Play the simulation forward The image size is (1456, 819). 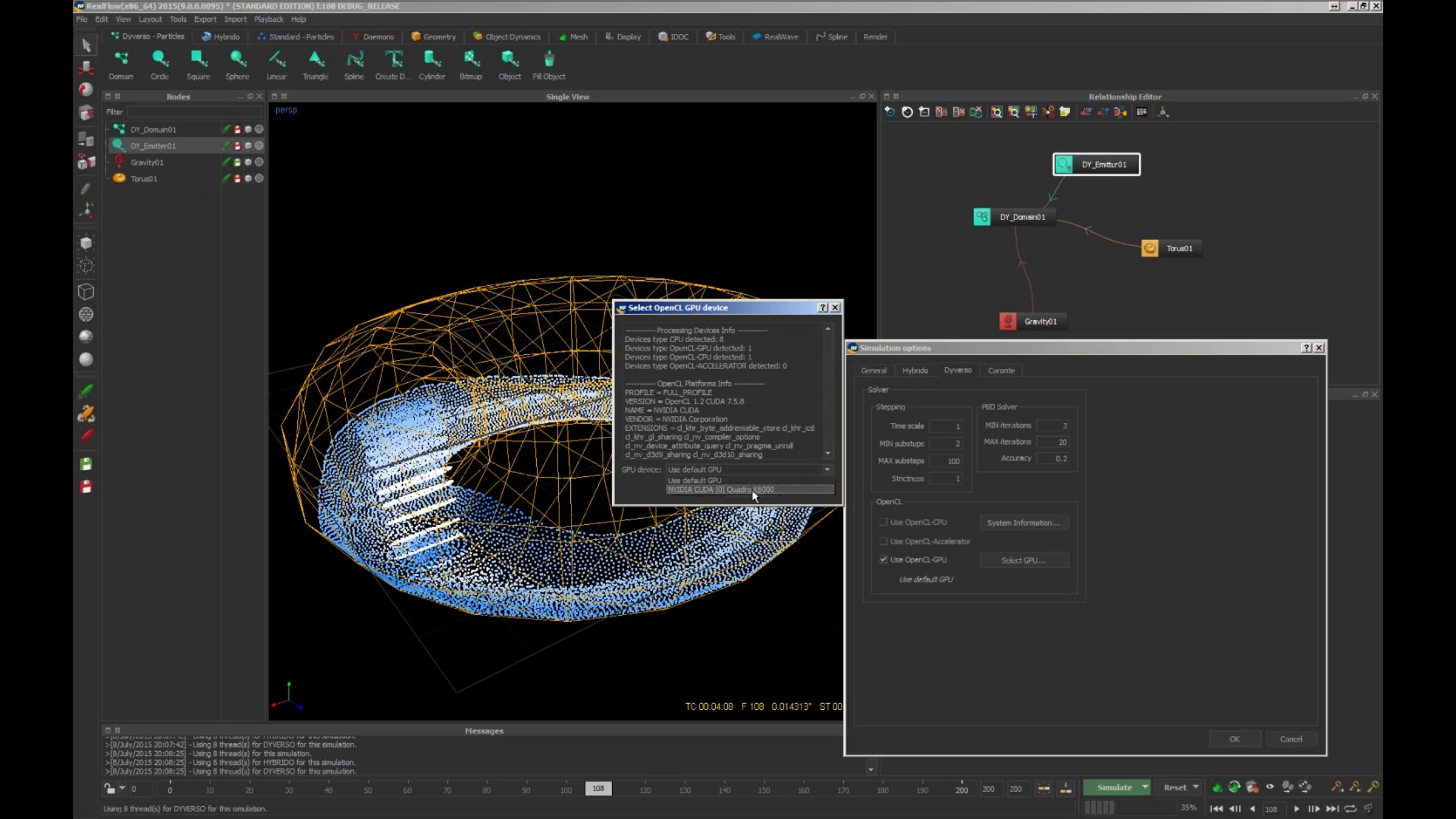[x=1296, y=809]
